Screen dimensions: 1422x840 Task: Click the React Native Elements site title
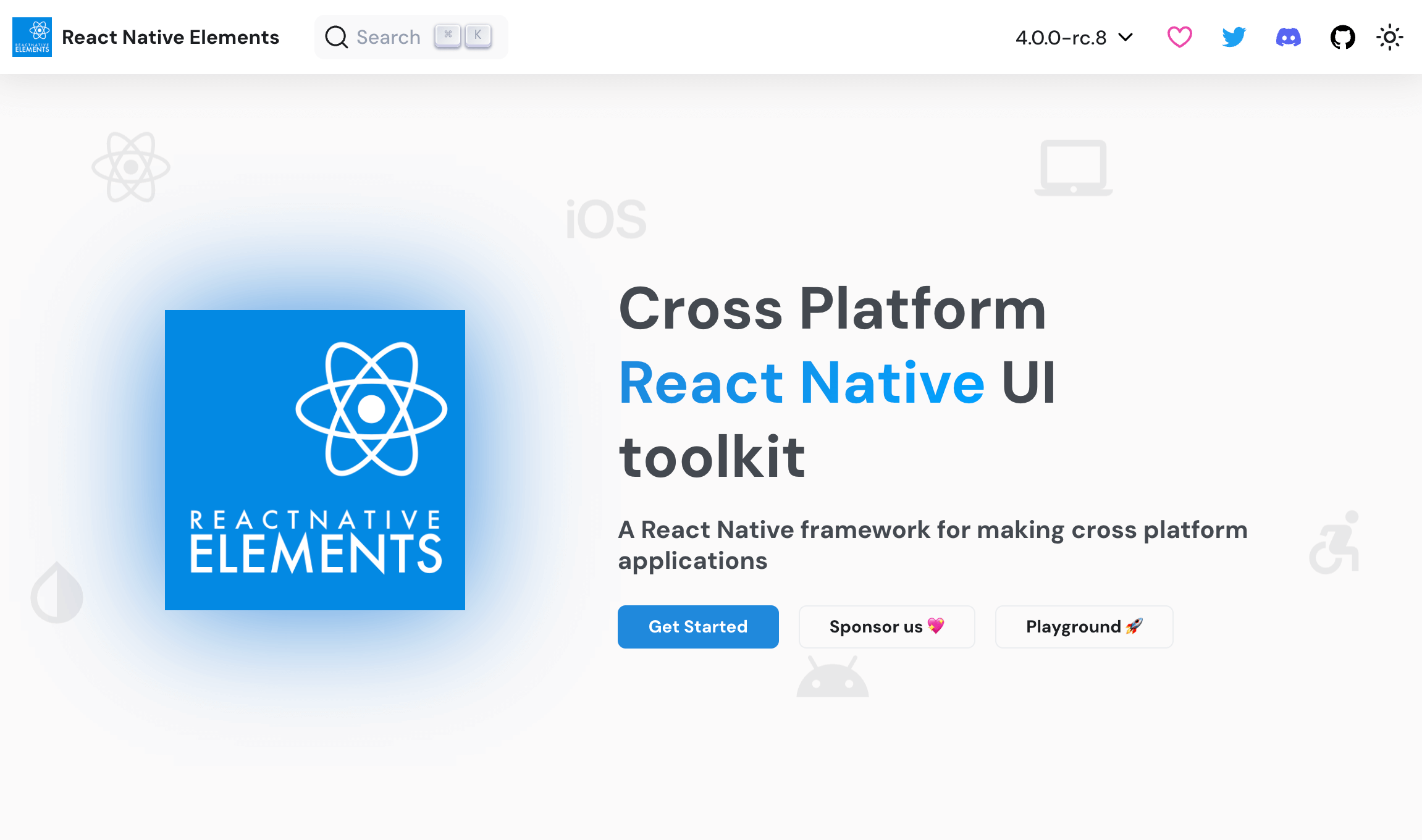point(170,37)
